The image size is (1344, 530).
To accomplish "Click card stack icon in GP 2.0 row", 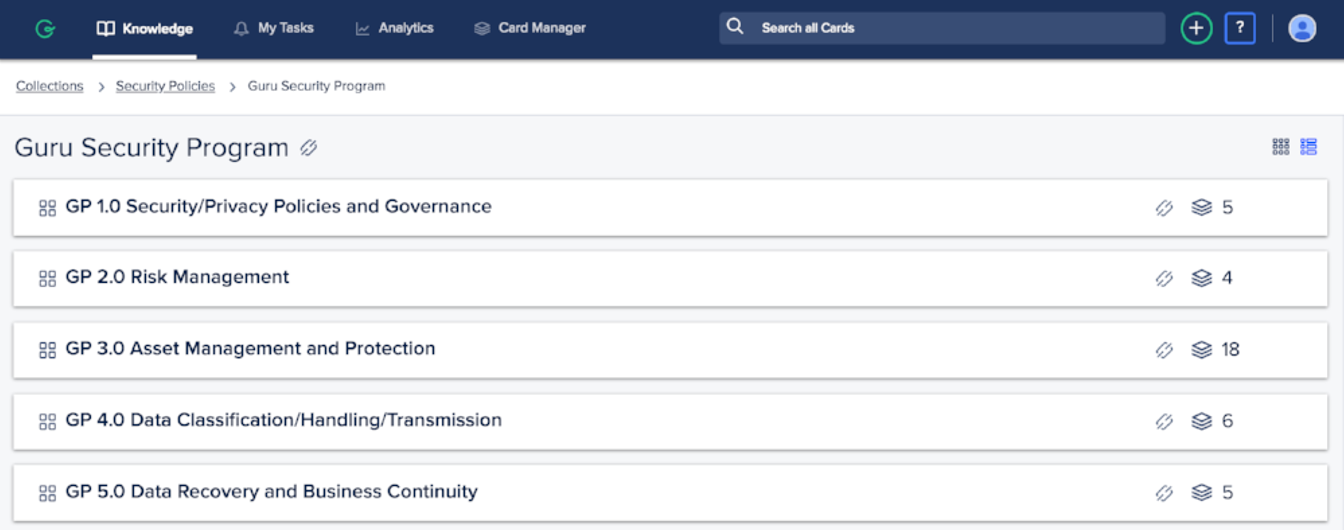I will [x=1202, y=279].
